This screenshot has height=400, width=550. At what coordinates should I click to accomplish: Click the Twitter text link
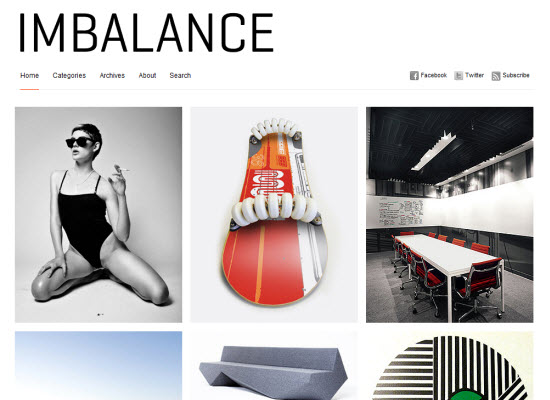click(474, 75)
